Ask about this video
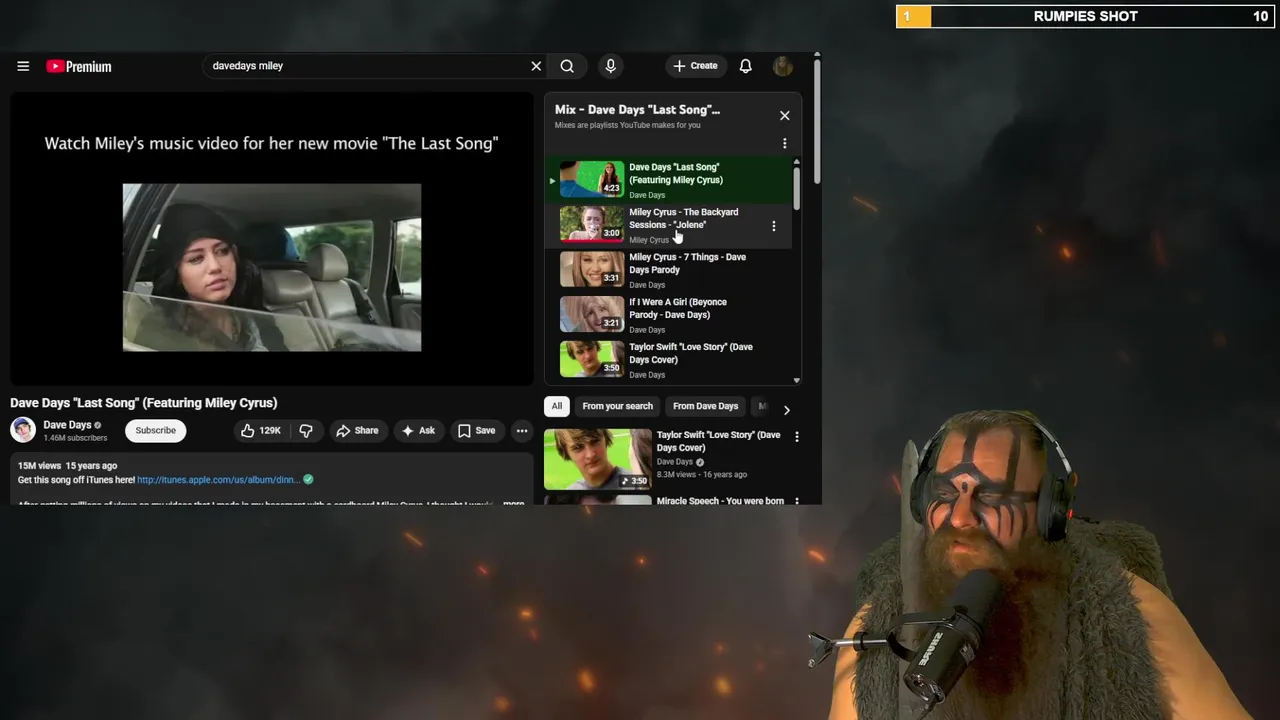 [418, 430]
